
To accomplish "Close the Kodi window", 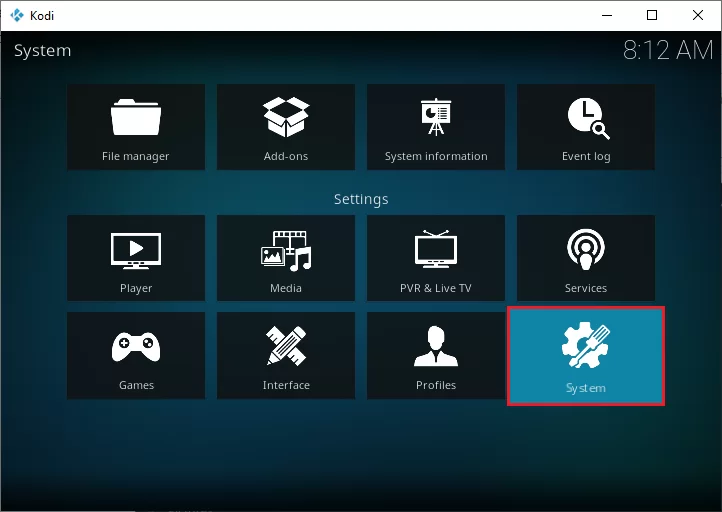I will 697,15.
